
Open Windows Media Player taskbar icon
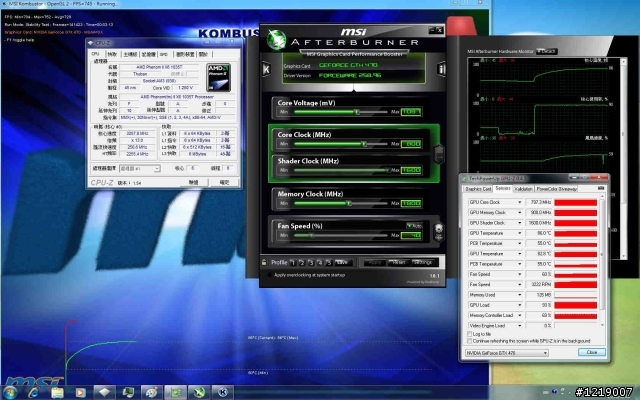(x=80, y=393)
